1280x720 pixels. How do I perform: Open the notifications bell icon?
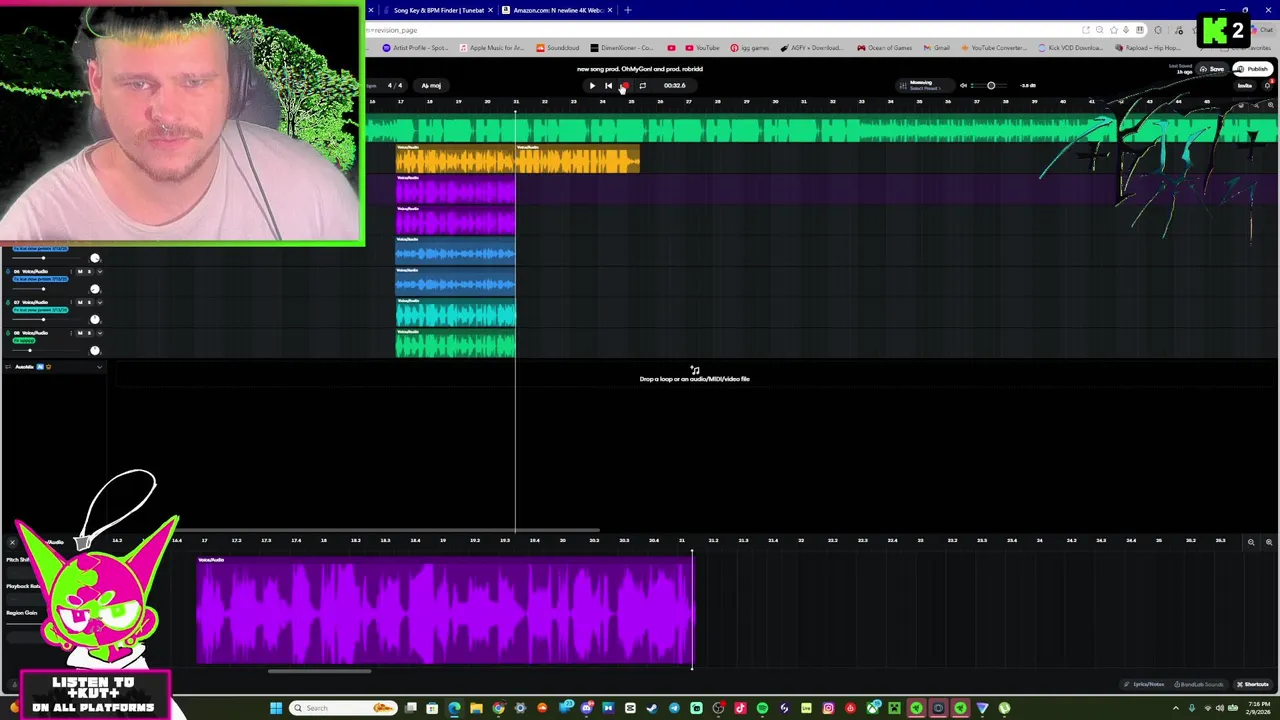tap(1268, 85)
